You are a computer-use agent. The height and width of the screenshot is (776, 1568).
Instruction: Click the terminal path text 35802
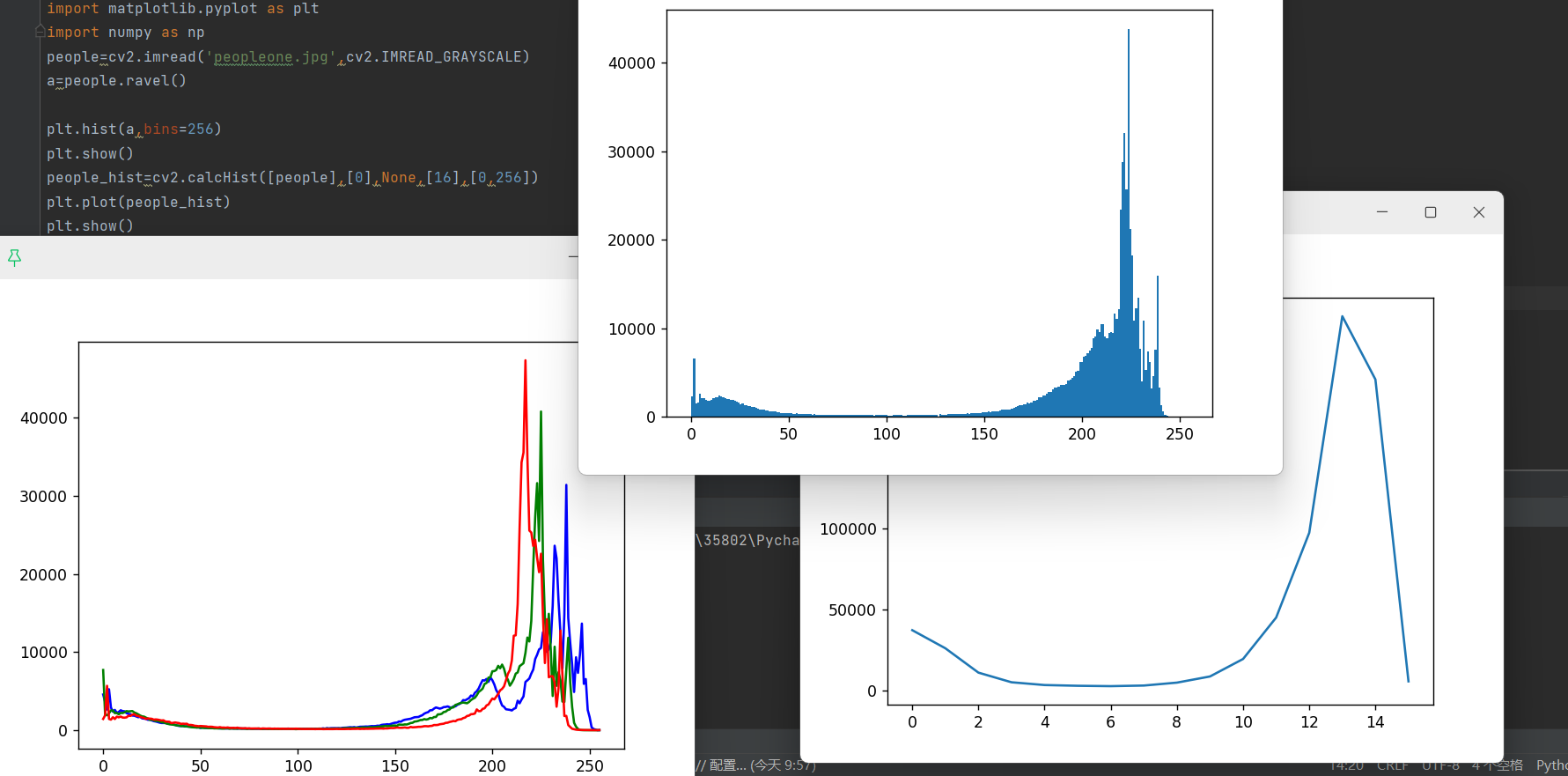(x=725, y=540)
